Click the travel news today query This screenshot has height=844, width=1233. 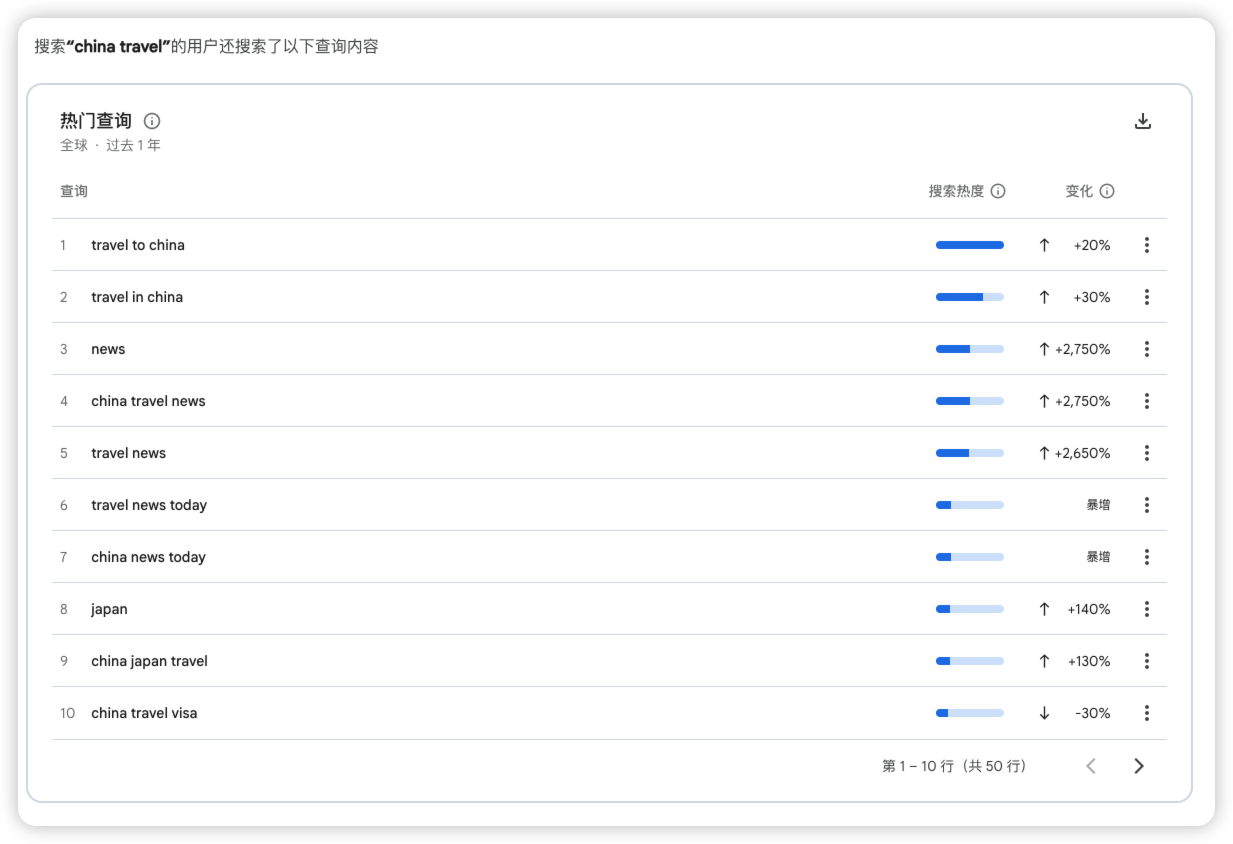tap(149, 505)
